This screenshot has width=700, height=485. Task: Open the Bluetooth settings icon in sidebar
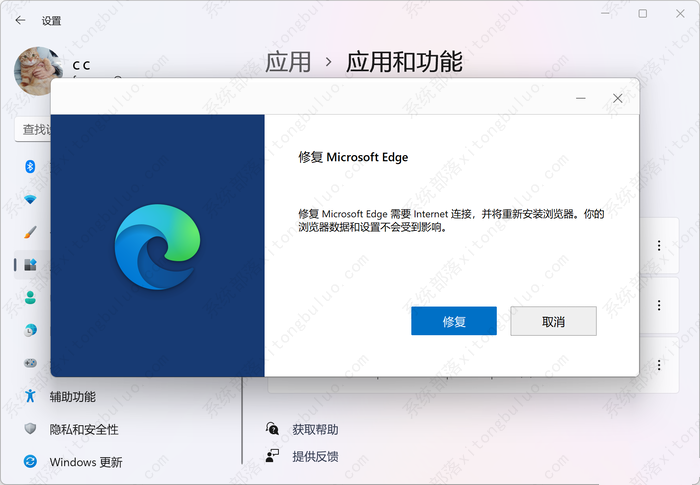(x=30, y=166)
